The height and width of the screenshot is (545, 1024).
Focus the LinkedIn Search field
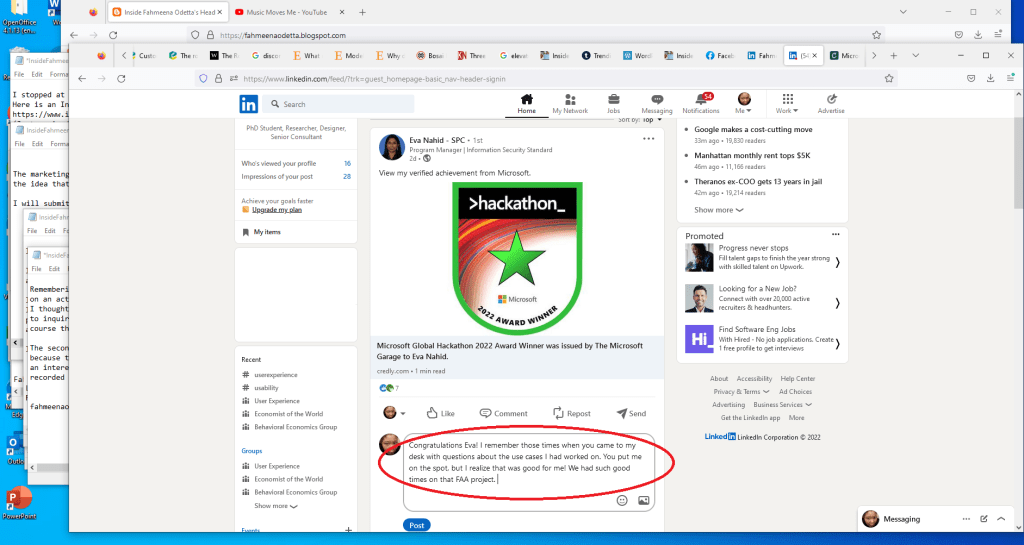tap(340, 104)
